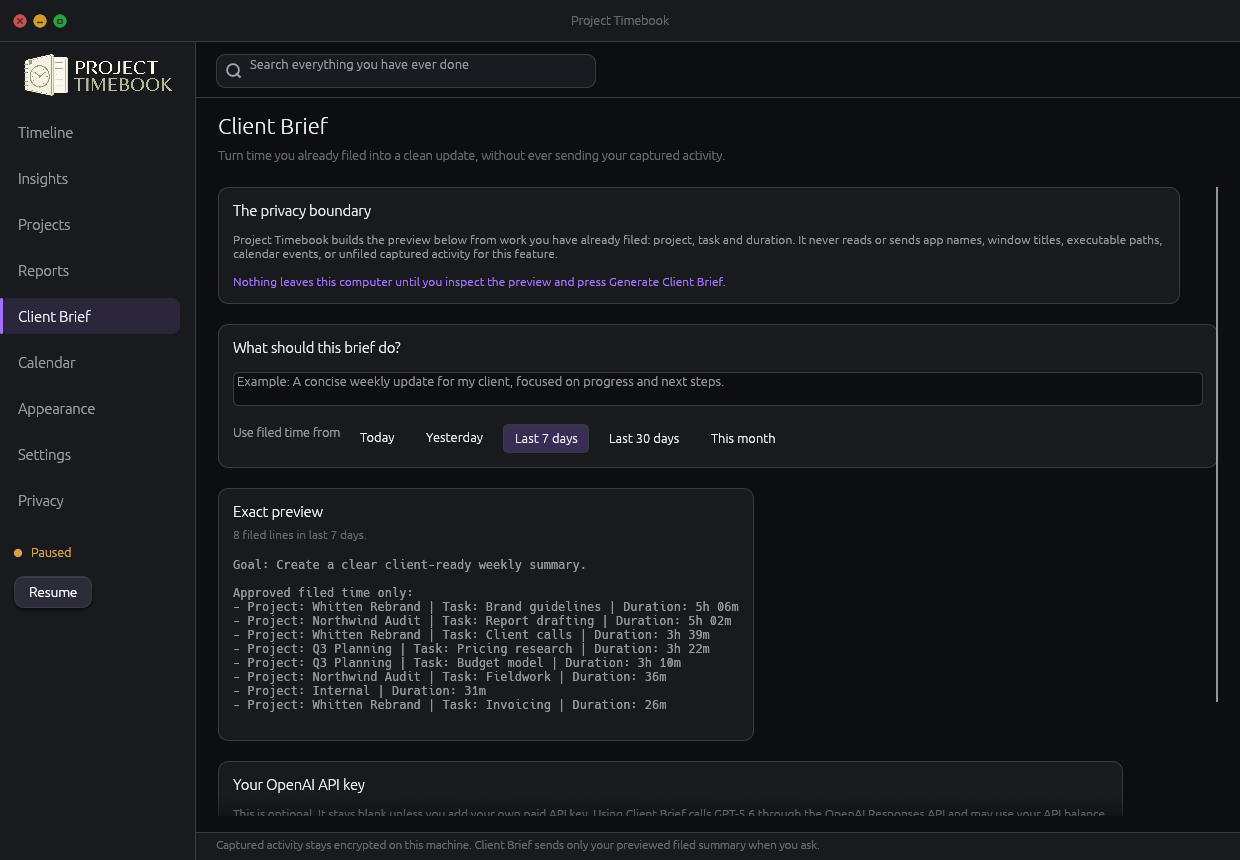Click the "Approved filed time only:" line
The height and width of the screenshot is (860, 1240).
(323, 593)
